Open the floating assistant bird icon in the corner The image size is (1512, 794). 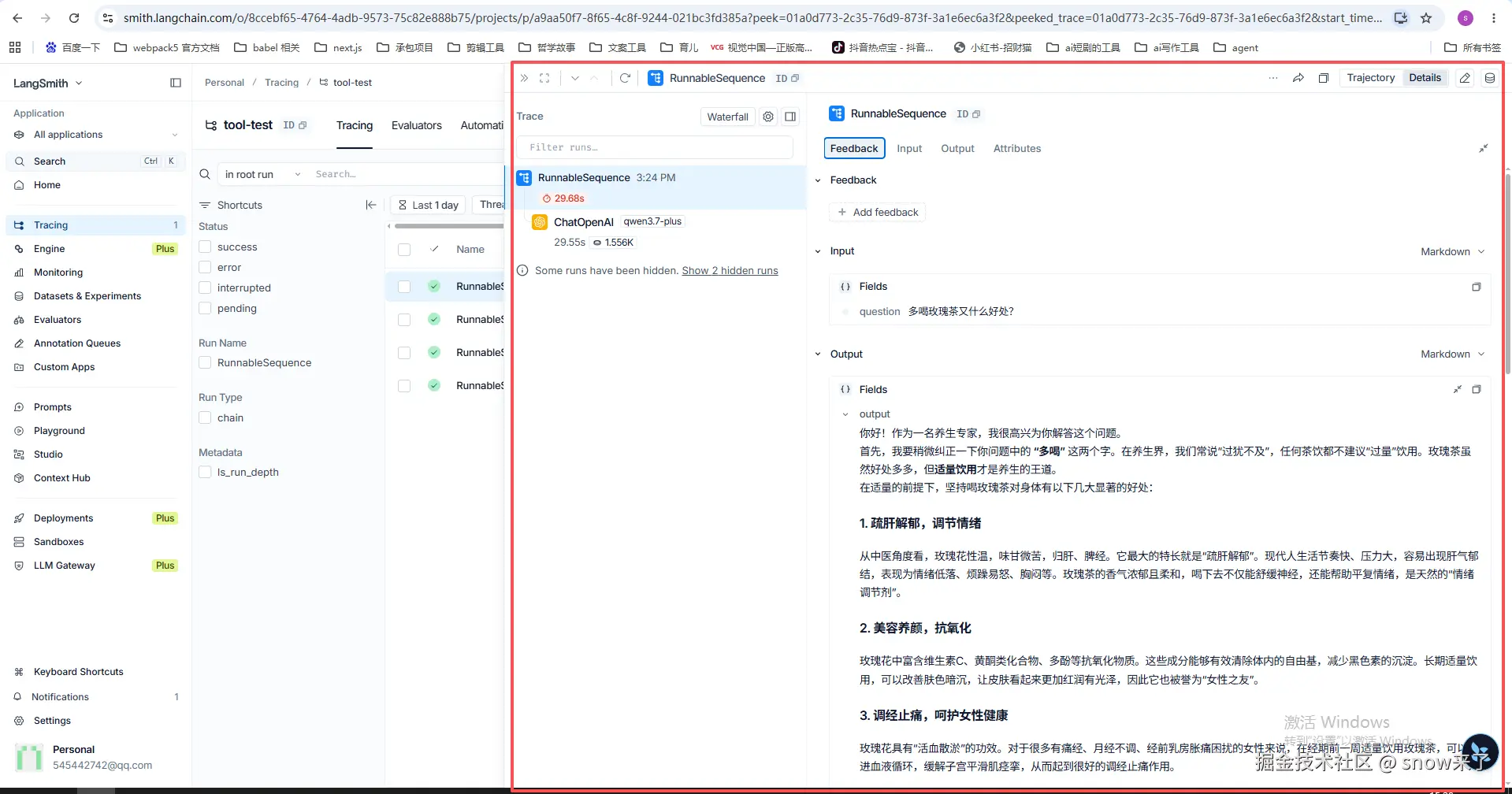coord(1480,751)
